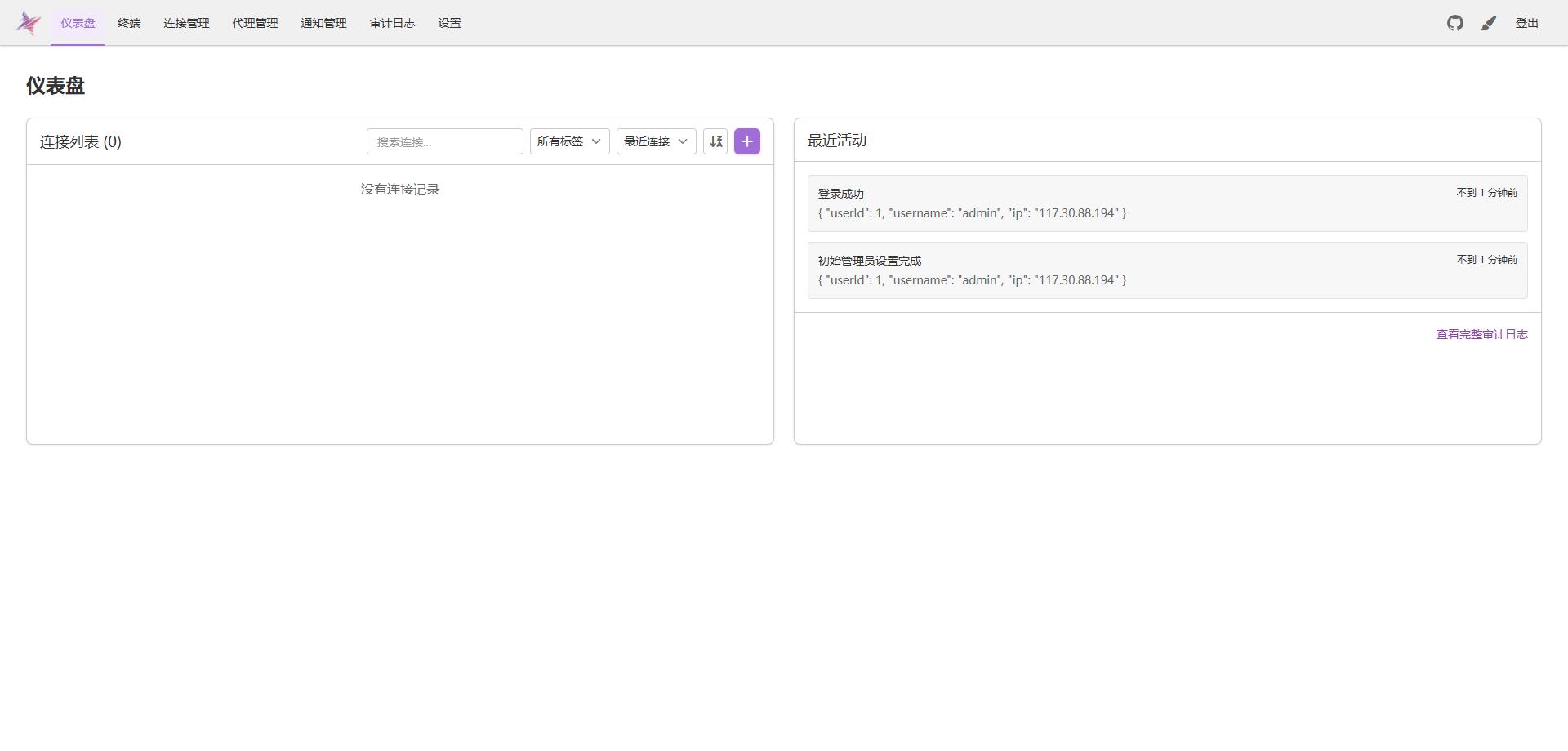Open the 最近连接 sort dropdown
This screenshot has height=751, width=1568.
[x=657, y=141]
